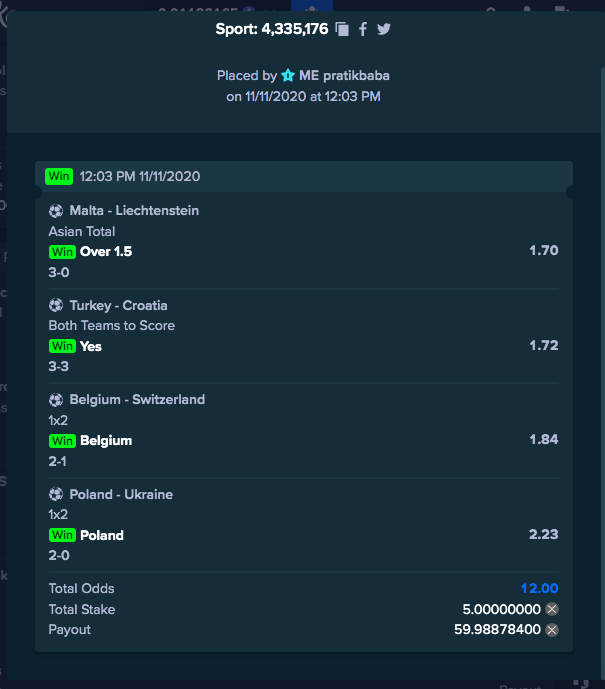605x689 pixels.
Task: Click the soccer icon for Turkey - Croatia
Action: point(56,305)
